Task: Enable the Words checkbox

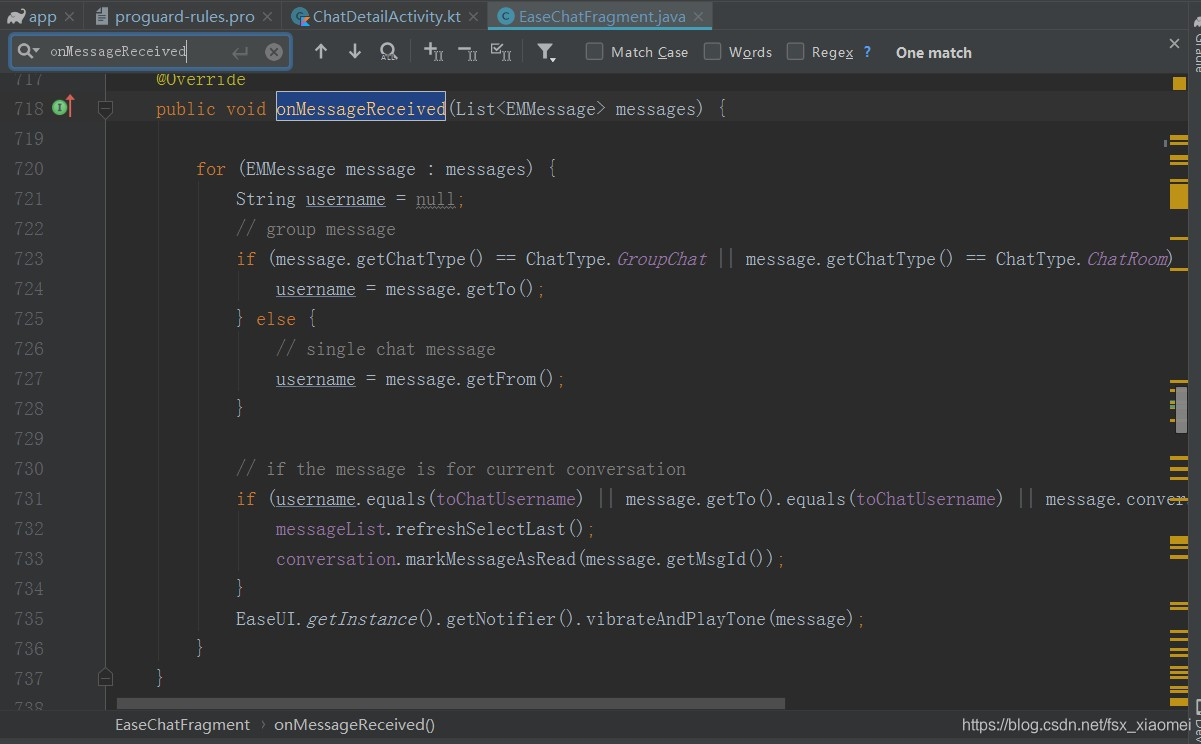Action: tap(712, 51)
